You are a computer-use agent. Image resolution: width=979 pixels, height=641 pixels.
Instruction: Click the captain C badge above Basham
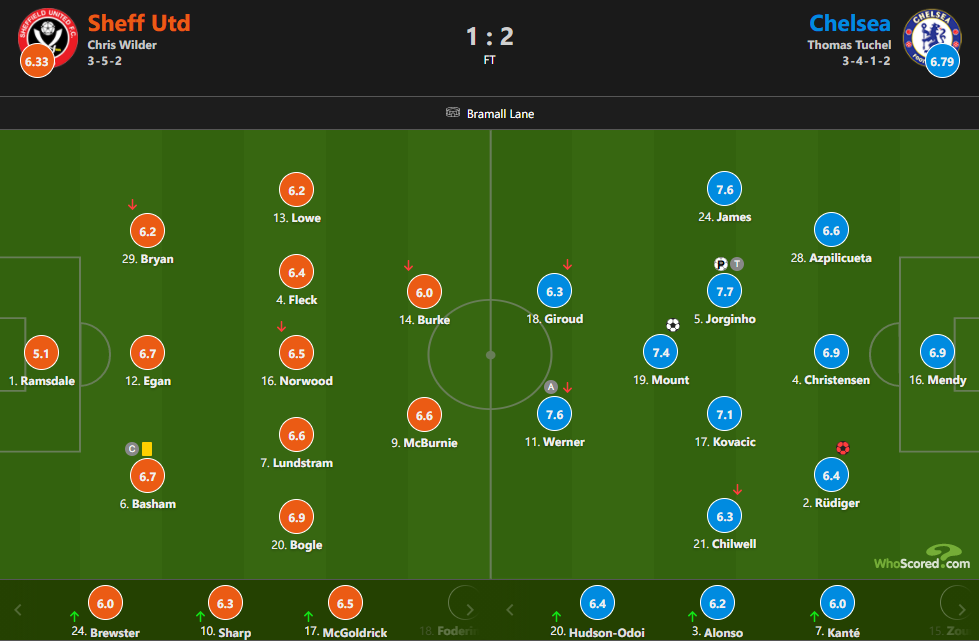pyautogui.click(x=132, y=449)
